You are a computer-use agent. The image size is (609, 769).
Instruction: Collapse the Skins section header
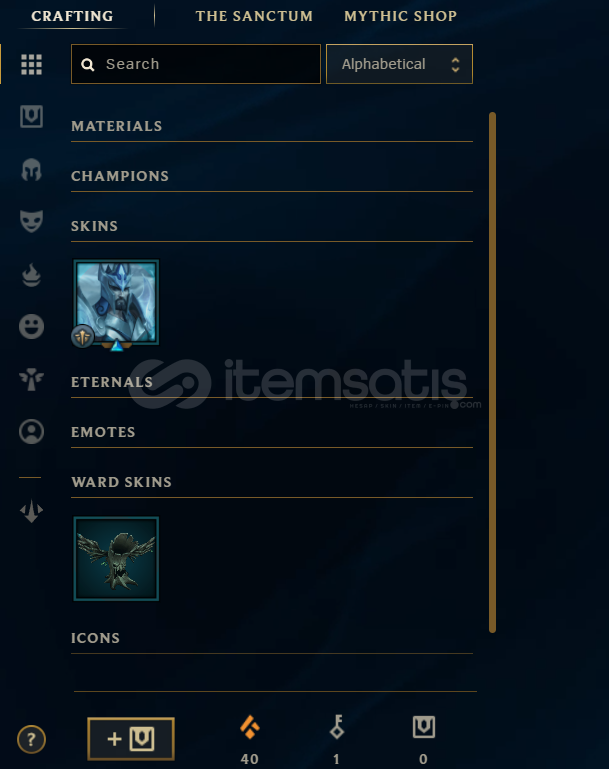click(272, 226)
